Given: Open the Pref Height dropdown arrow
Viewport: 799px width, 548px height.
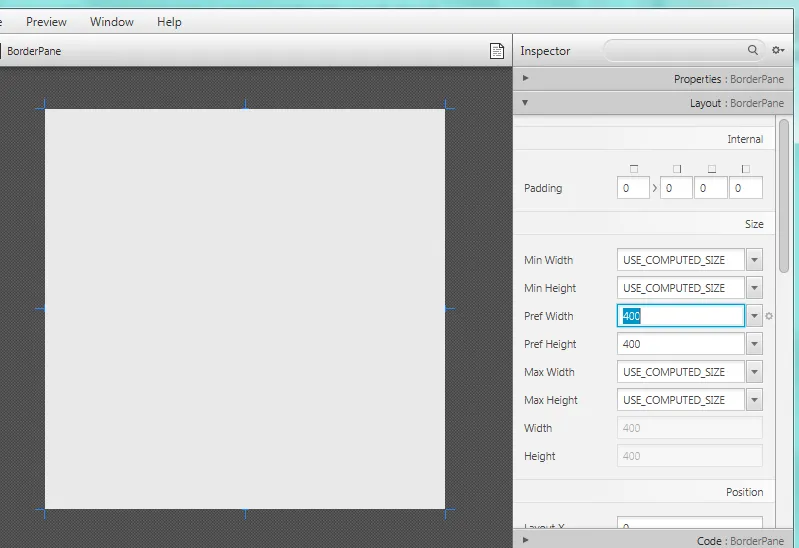Looking at the screenshot, I should pyautogui.click(x=754, y=344).
